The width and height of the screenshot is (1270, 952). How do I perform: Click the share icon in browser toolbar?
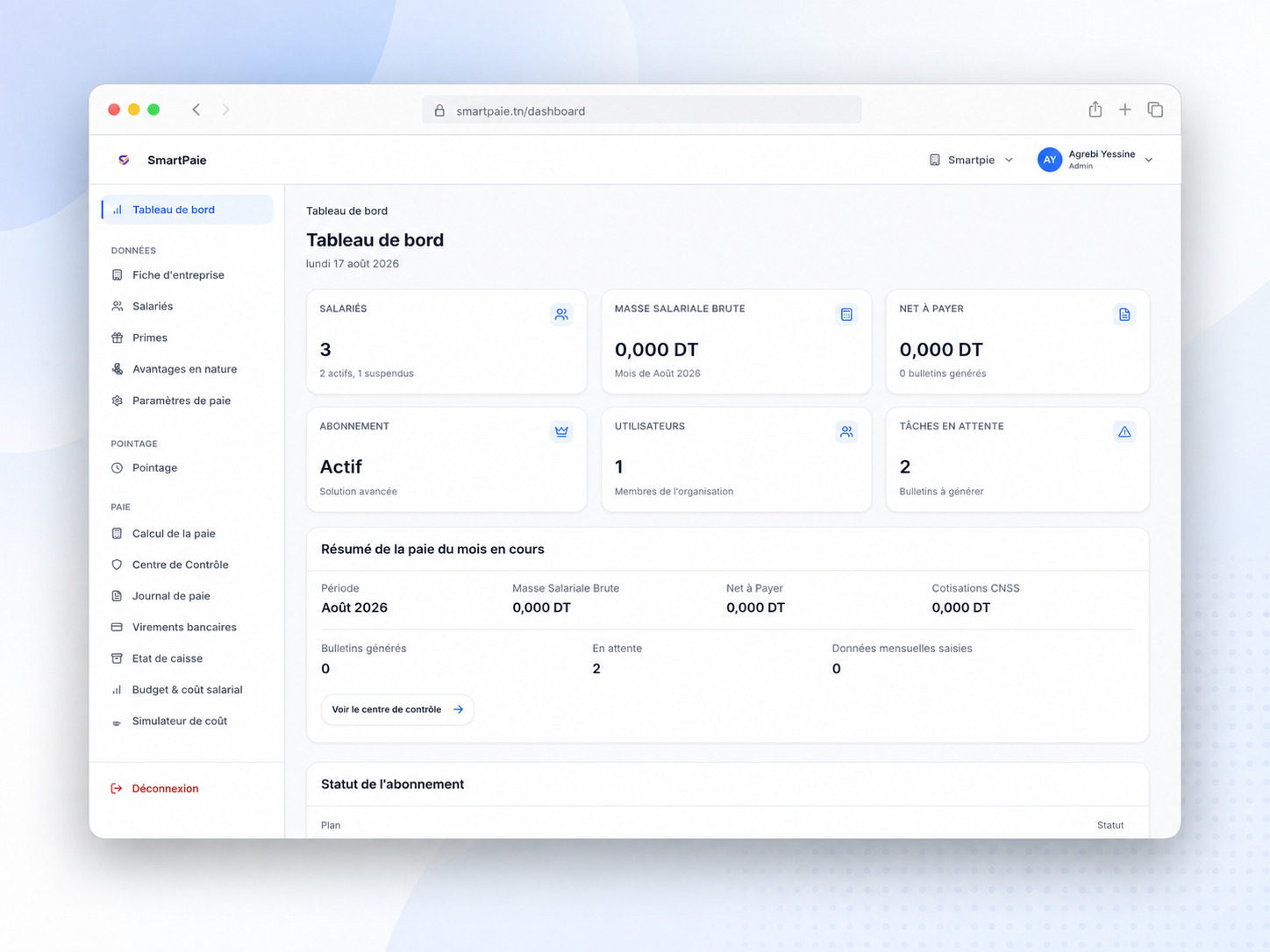pos(1095,110)
